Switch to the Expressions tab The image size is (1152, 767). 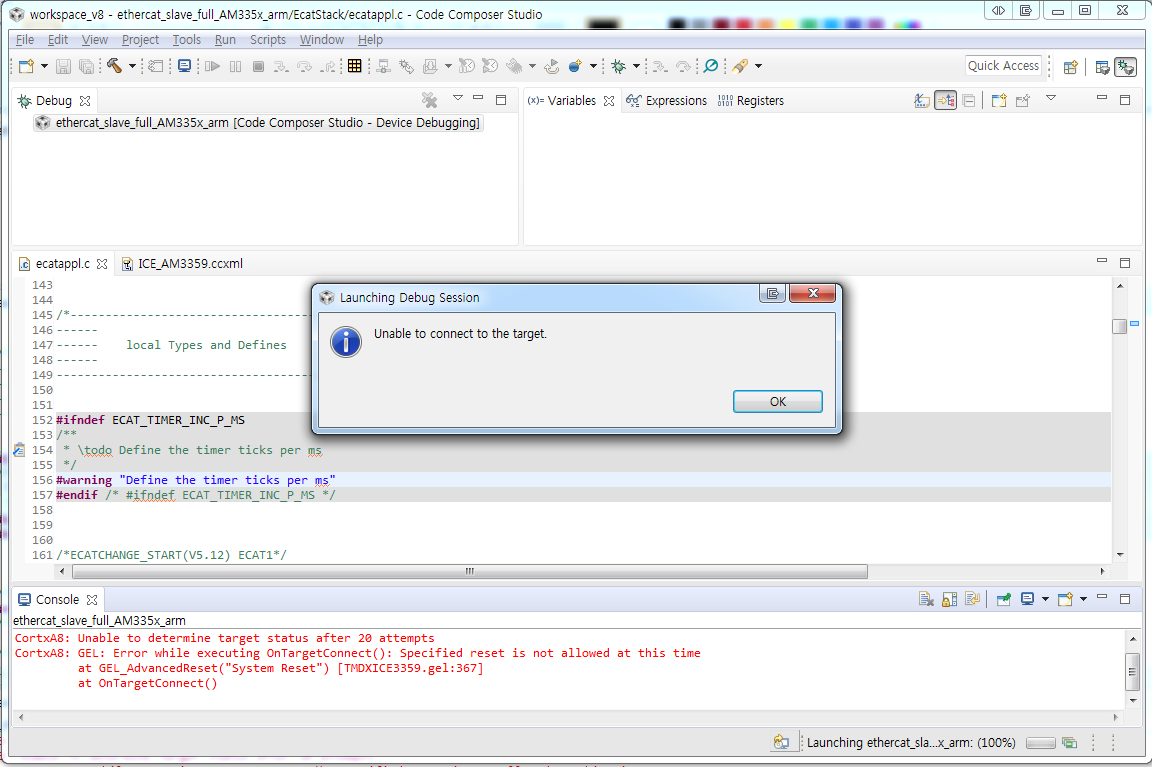pyautogui.click(x=666, y=101)
